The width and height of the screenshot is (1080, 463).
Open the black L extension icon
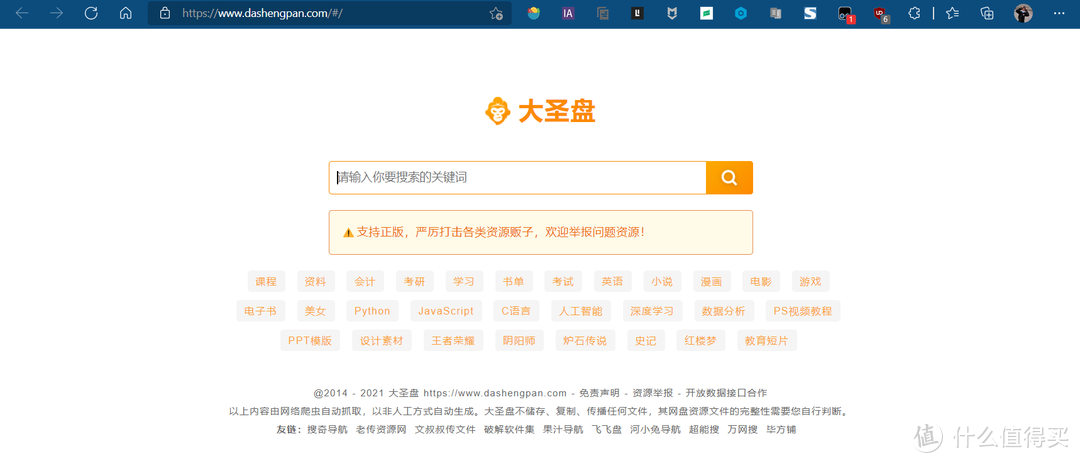pos(637,13)
